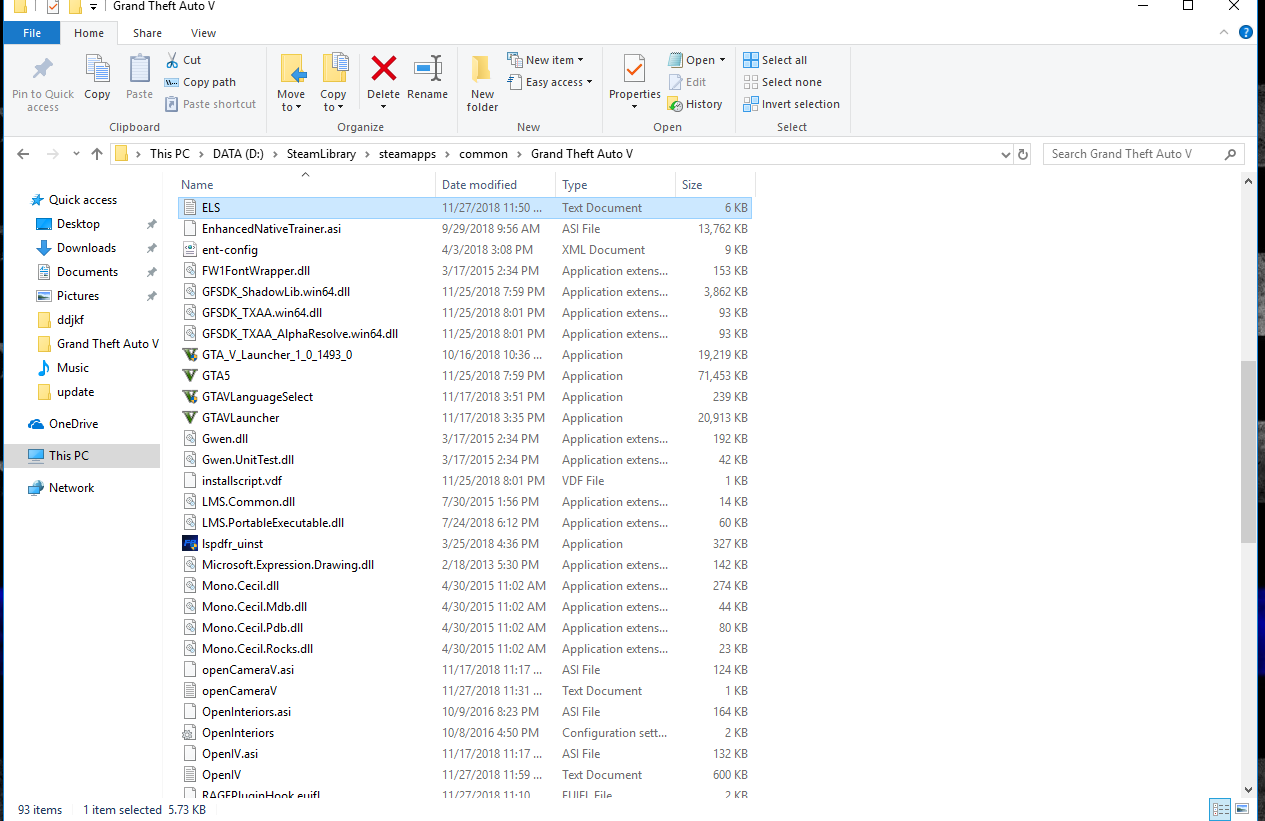Open the File menu tab
This screenshot has height=821, width=1265.
click(x=32, y=33)
